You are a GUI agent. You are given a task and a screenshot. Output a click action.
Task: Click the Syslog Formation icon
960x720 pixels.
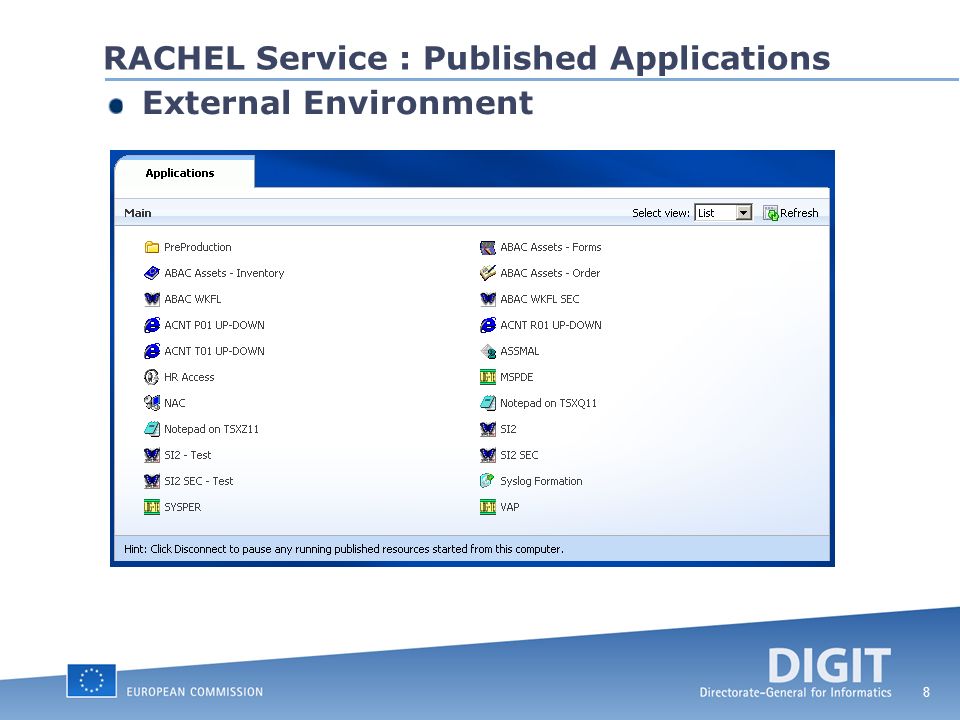pyautogui.click(x=488, y=481)
